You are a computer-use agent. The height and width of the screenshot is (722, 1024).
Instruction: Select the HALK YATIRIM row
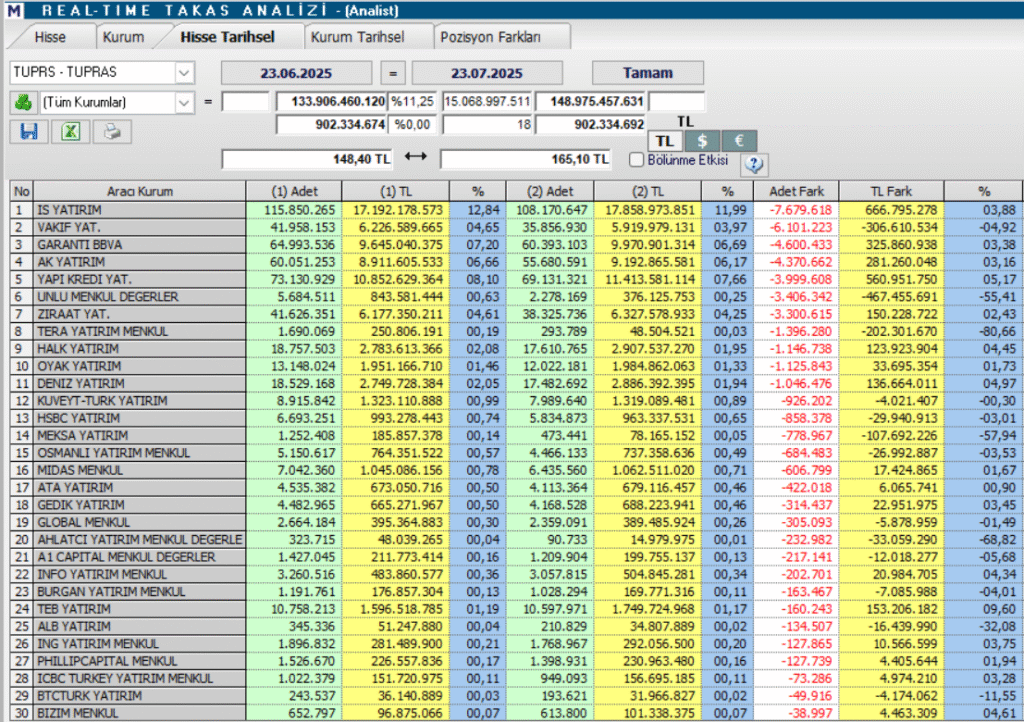click(516, 349)
